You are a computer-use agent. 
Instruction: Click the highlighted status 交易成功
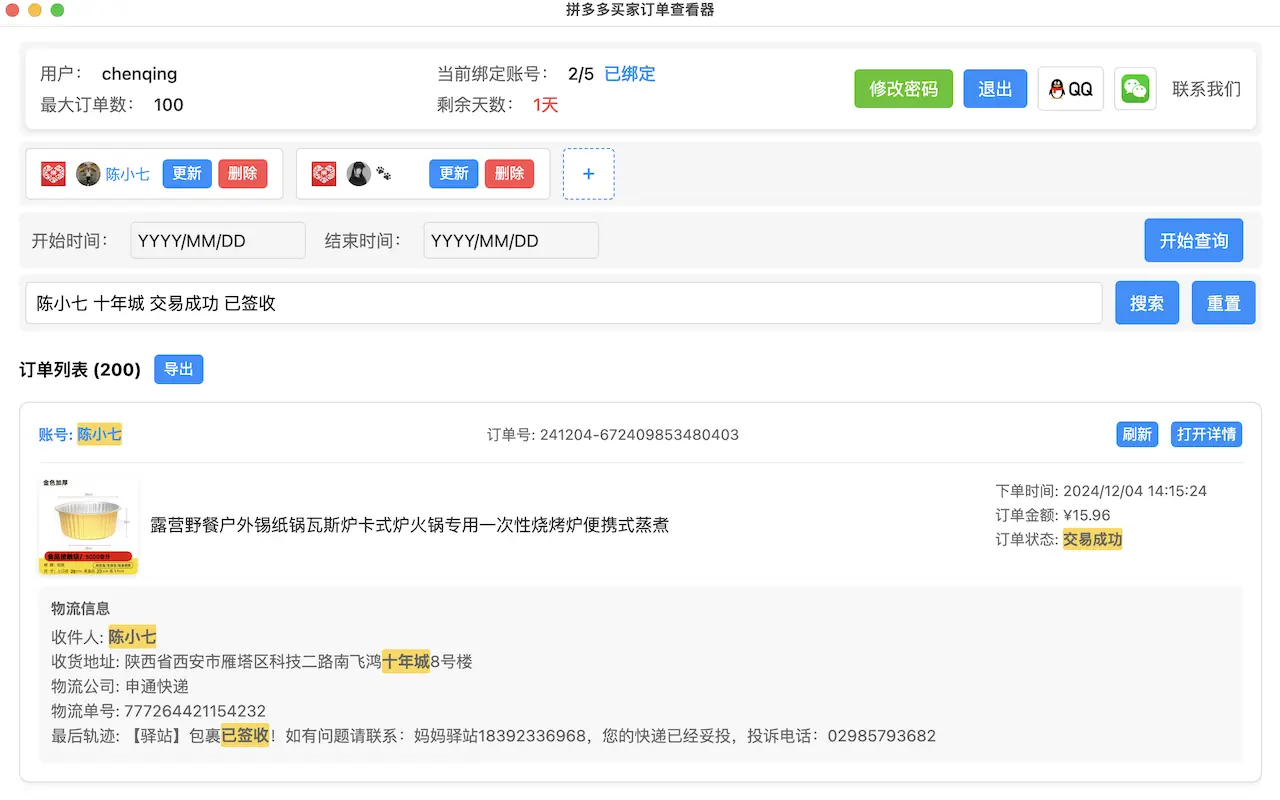tap(1092, 539)
